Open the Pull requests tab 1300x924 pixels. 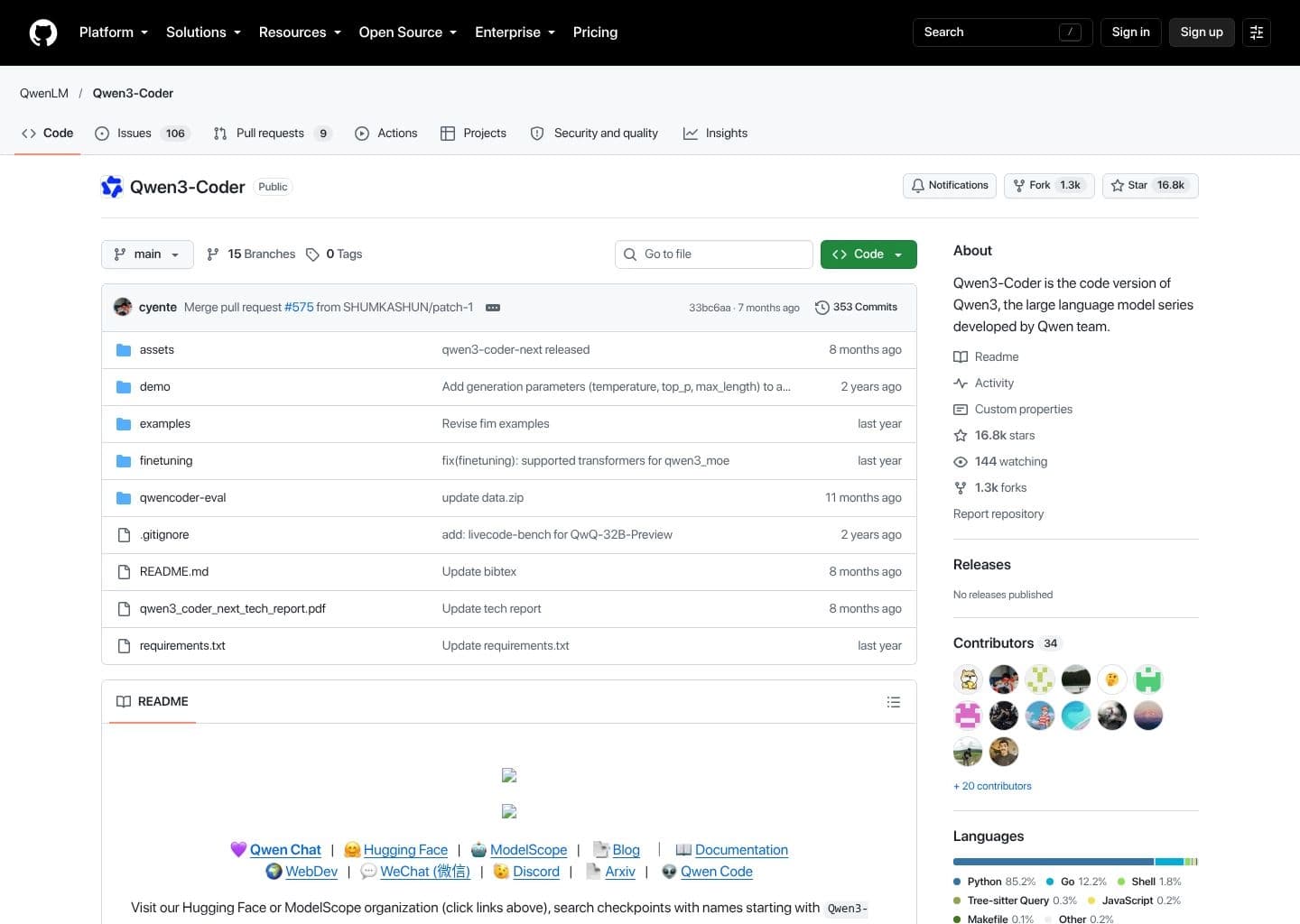273,134
